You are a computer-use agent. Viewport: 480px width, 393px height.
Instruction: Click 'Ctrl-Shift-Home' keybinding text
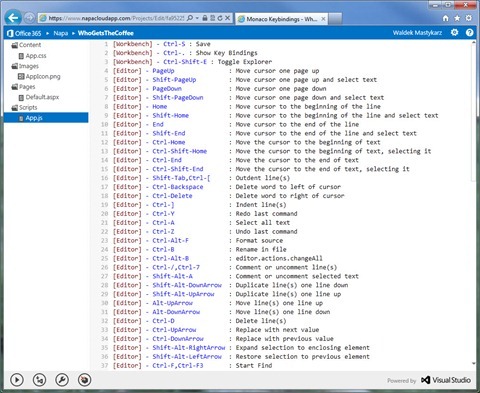[180, 151]
